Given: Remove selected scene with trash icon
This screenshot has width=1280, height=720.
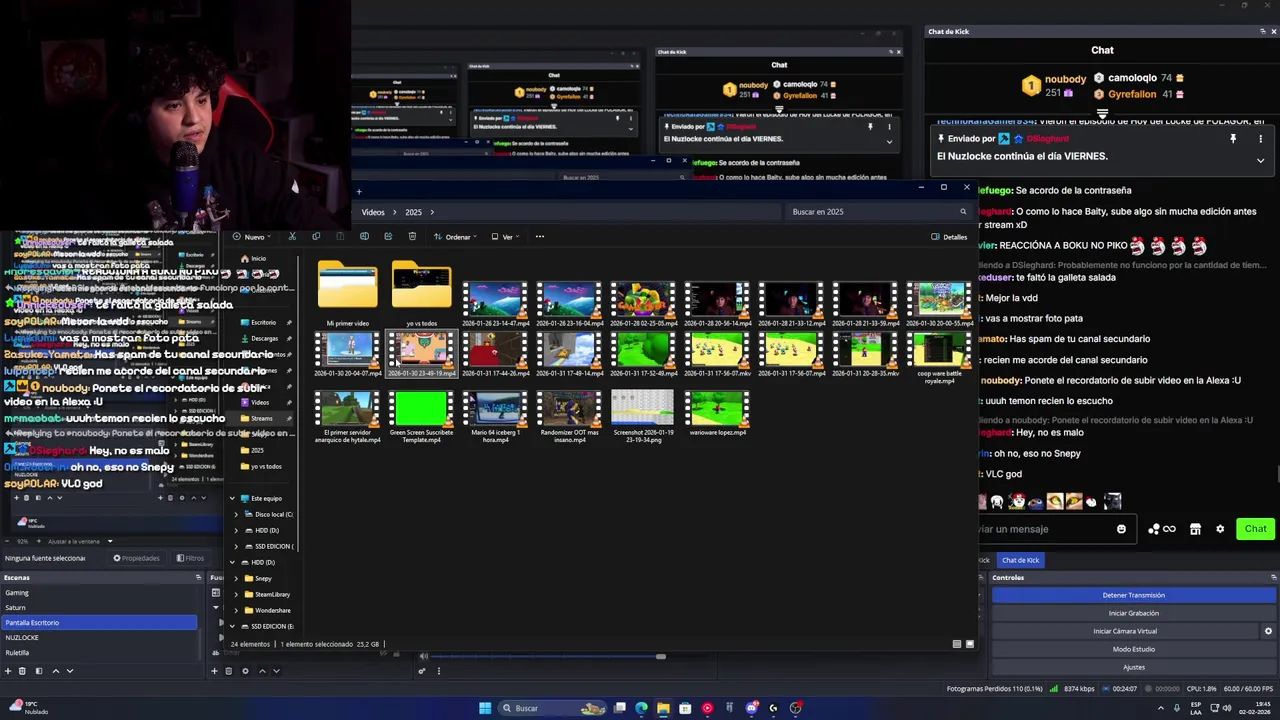Looking at the screenshot, I should (23, 671).
